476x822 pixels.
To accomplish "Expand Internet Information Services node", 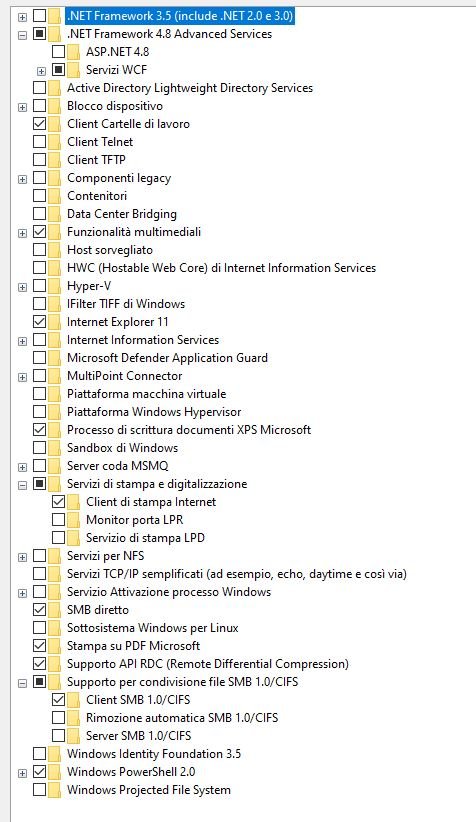I will [x=22, y=341].
